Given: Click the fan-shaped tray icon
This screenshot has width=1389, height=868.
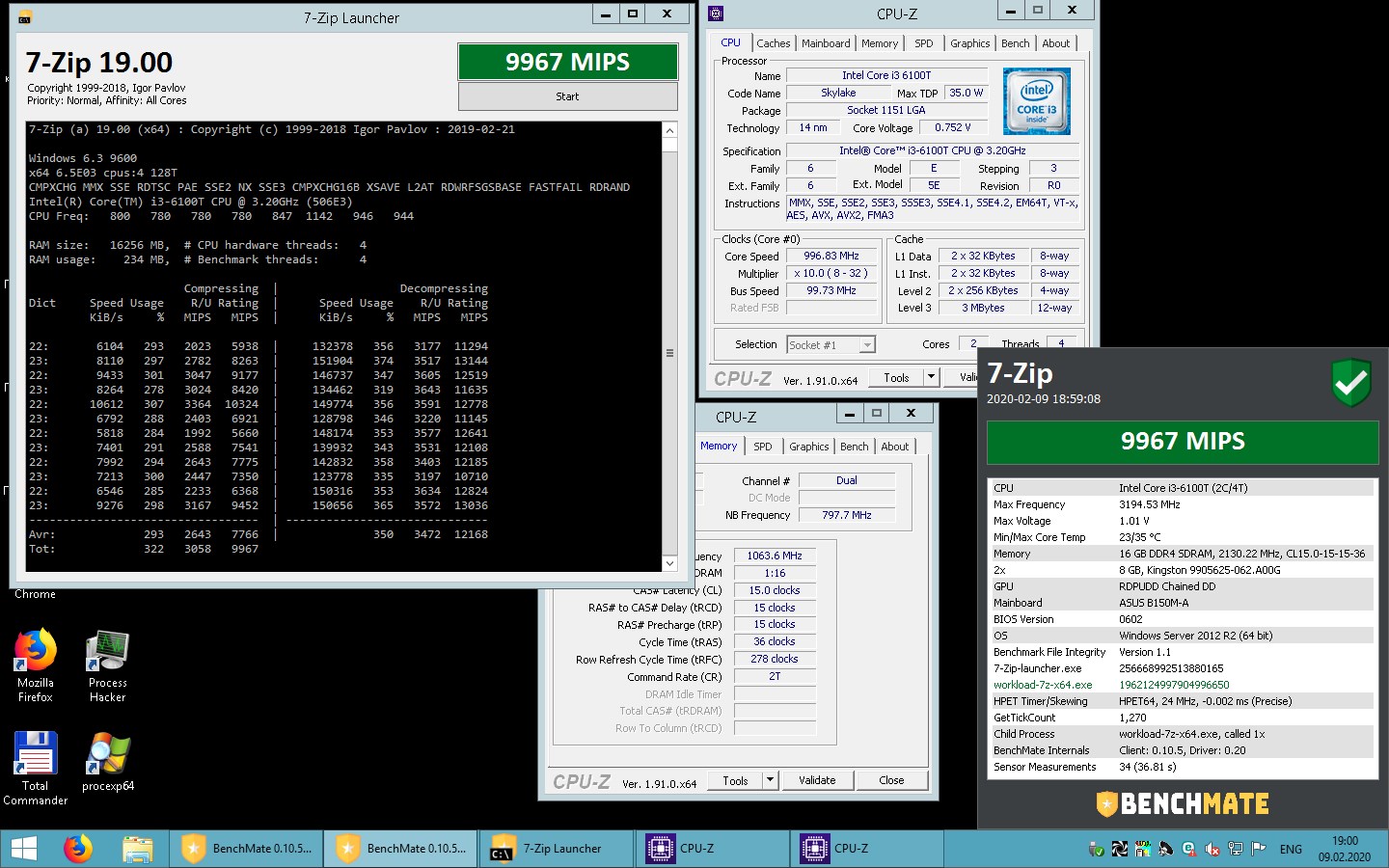Looking at the screenshot, I should click(1120, 849).
